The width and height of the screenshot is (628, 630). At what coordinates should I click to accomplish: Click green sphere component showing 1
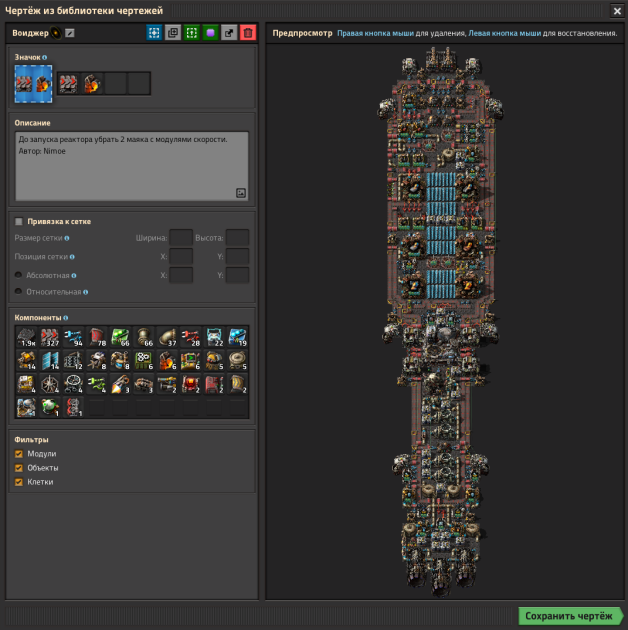click(x=50, y=407)
